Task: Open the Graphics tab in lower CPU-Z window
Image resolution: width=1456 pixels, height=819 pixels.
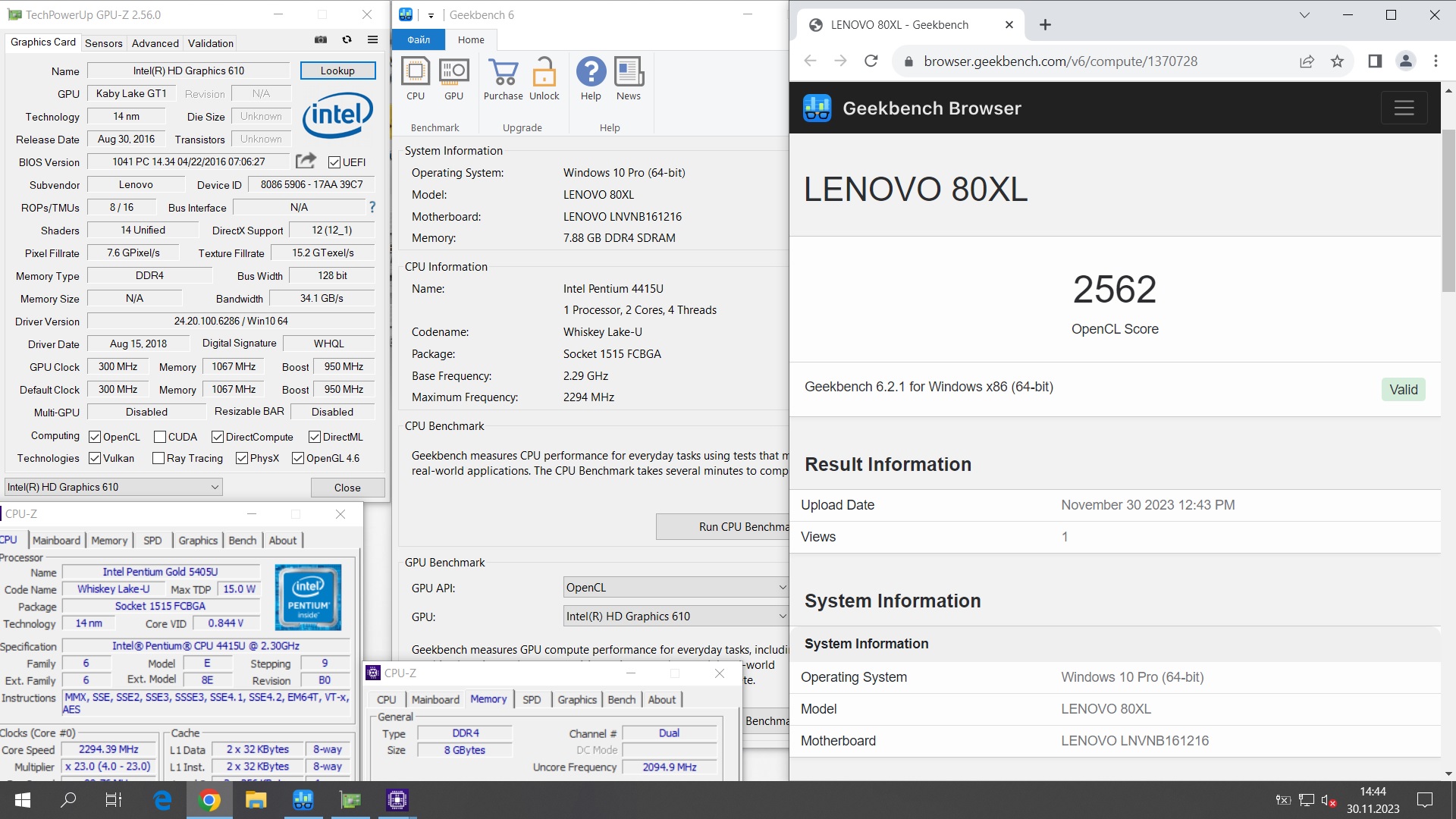Action: pyautogui.click(x=577, y=700)
